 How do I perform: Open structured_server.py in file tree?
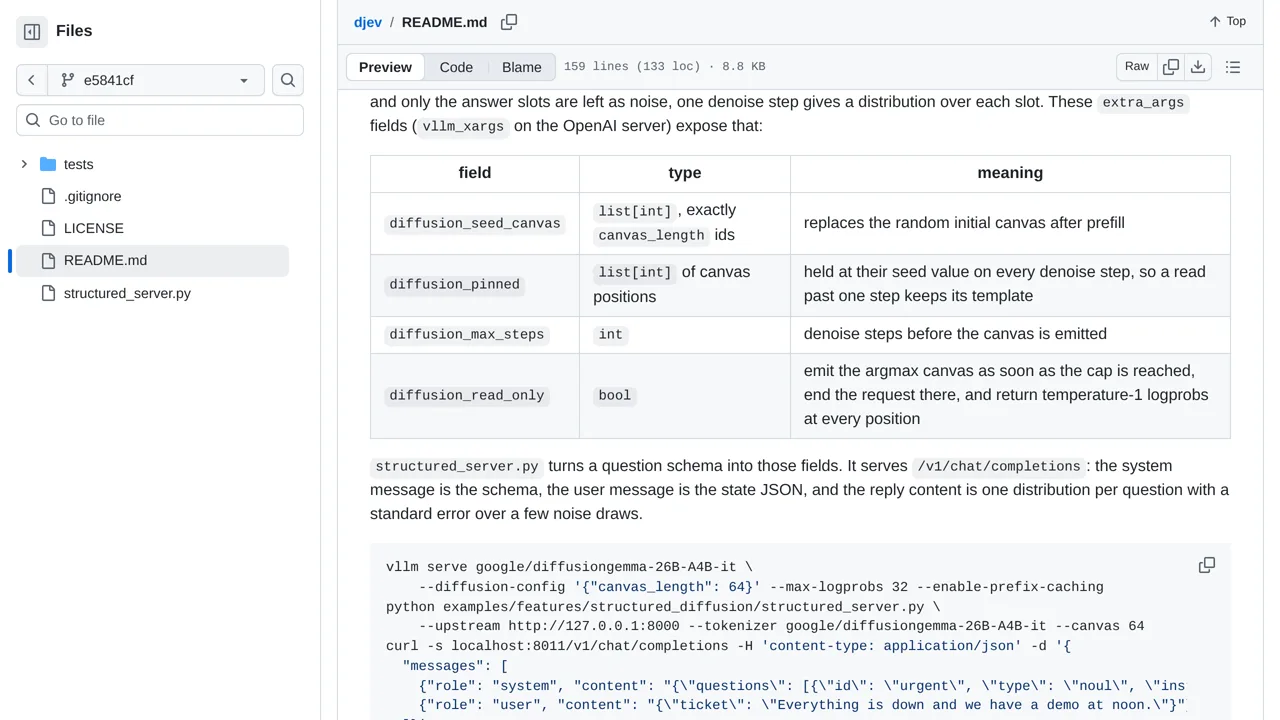(127, 293)
